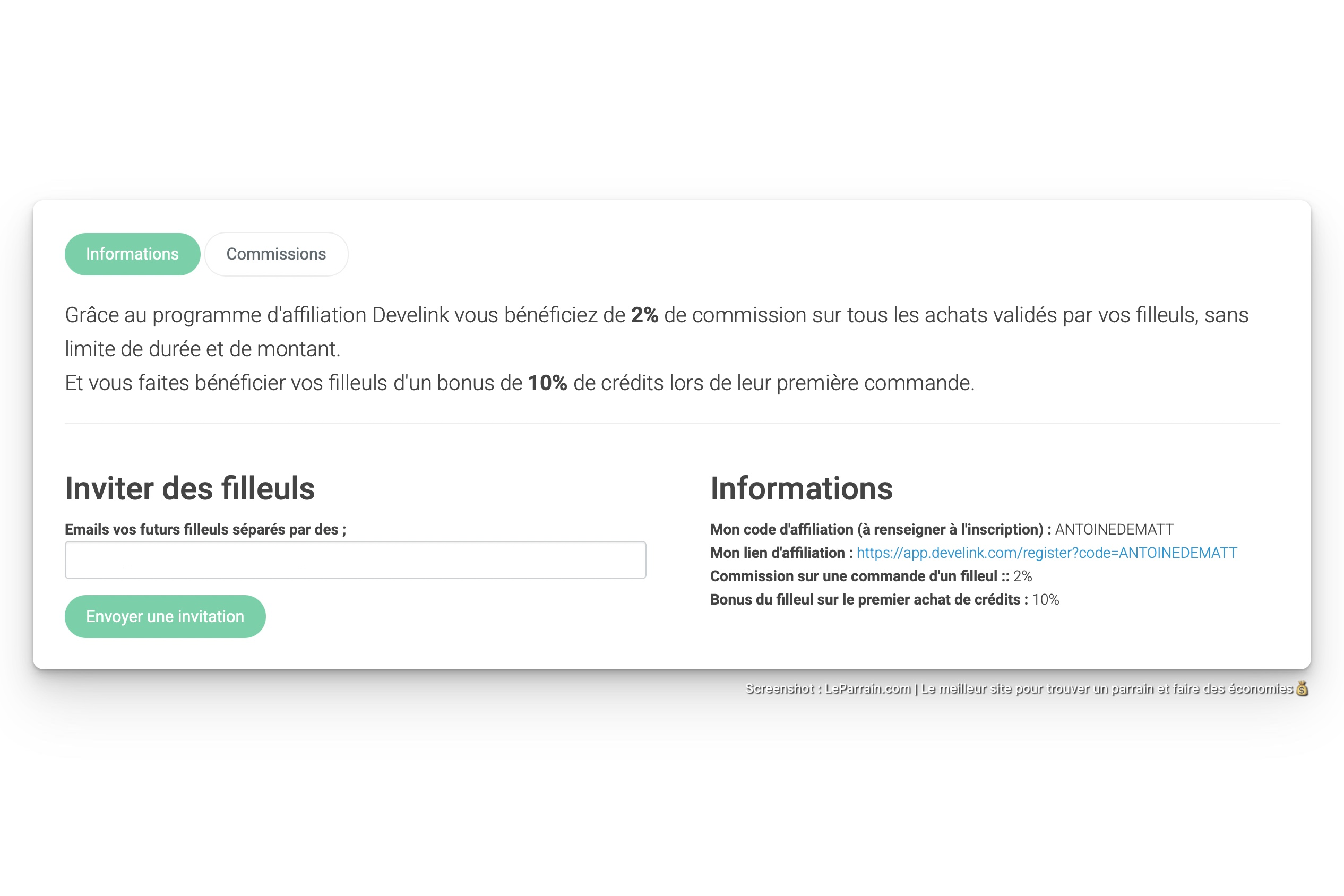Focus the filleuls emails input field
The height and width of the screenshot is (896, 1344).
pos(355,560)
